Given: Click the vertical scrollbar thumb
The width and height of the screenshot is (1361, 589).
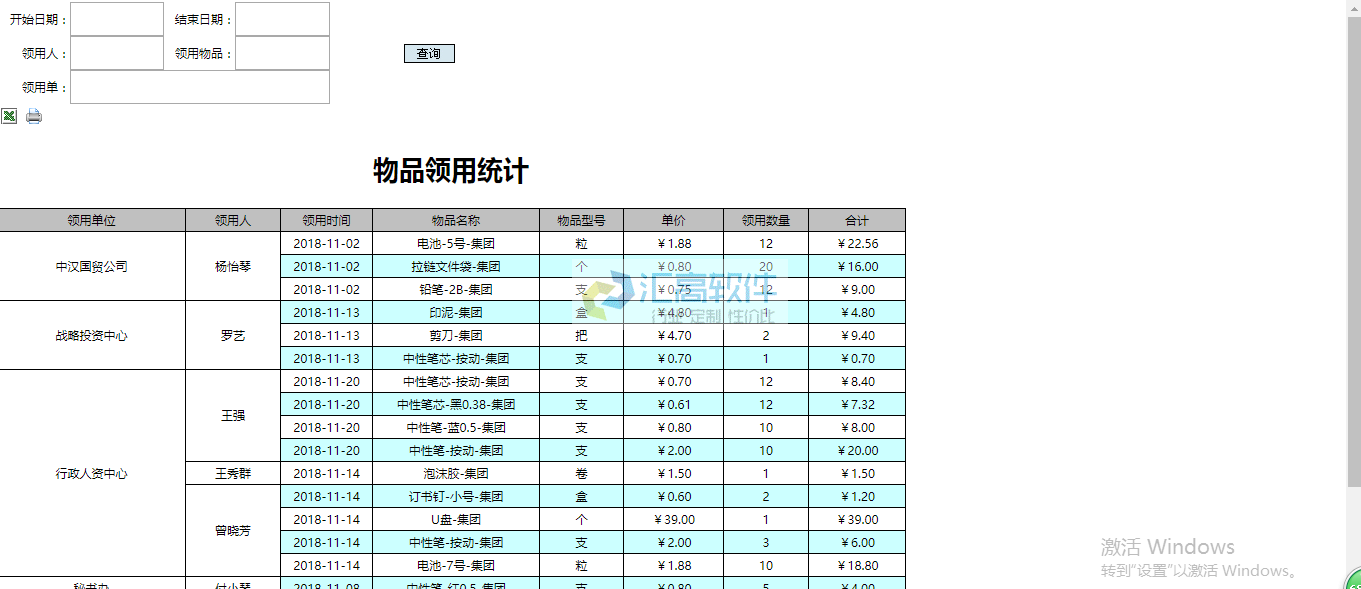Looking at the screenshot, I should tap(1353, 250).
